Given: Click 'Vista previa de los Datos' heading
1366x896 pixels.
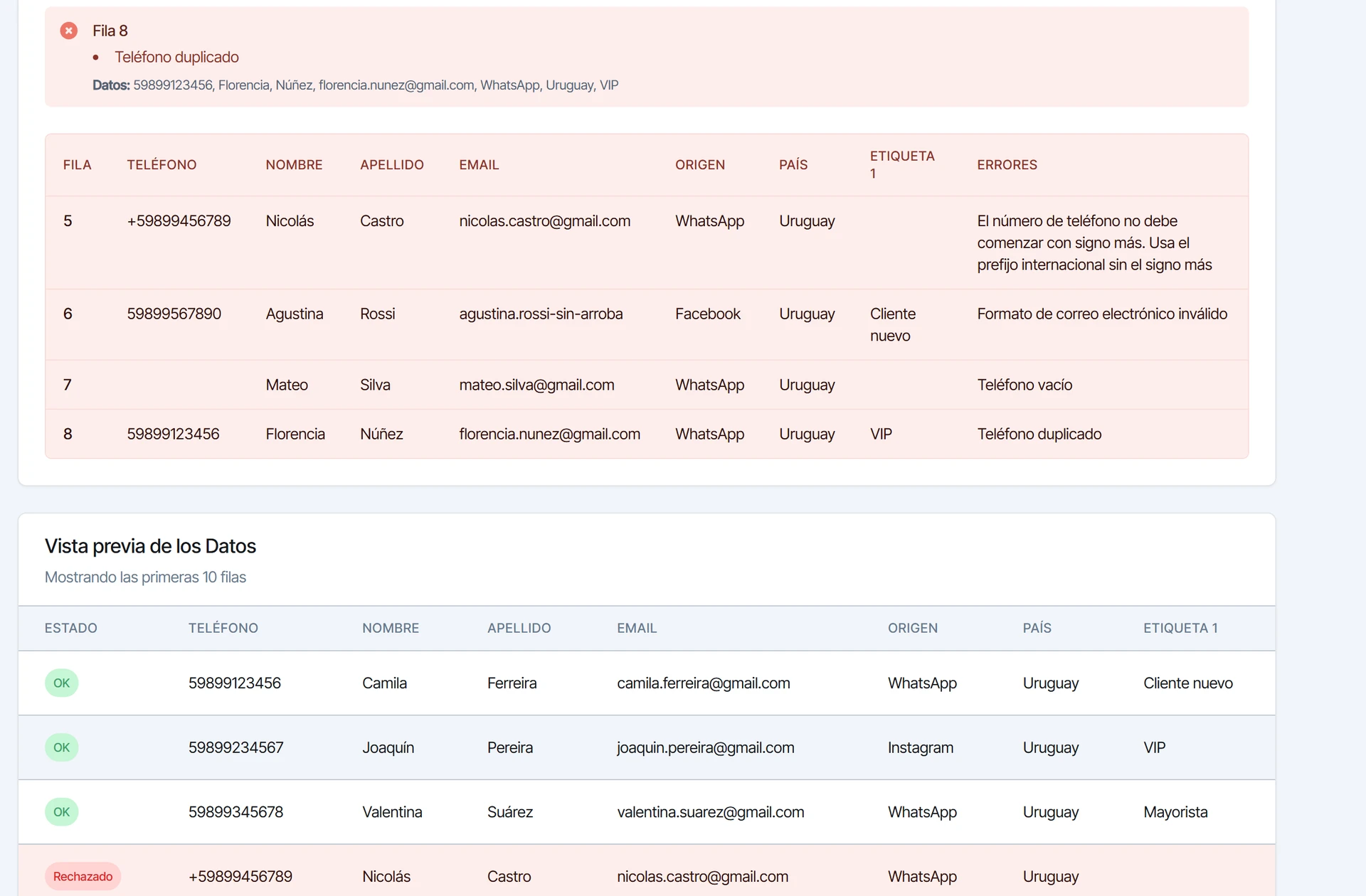Looking at the screenshot, I should tap(150, 546).
